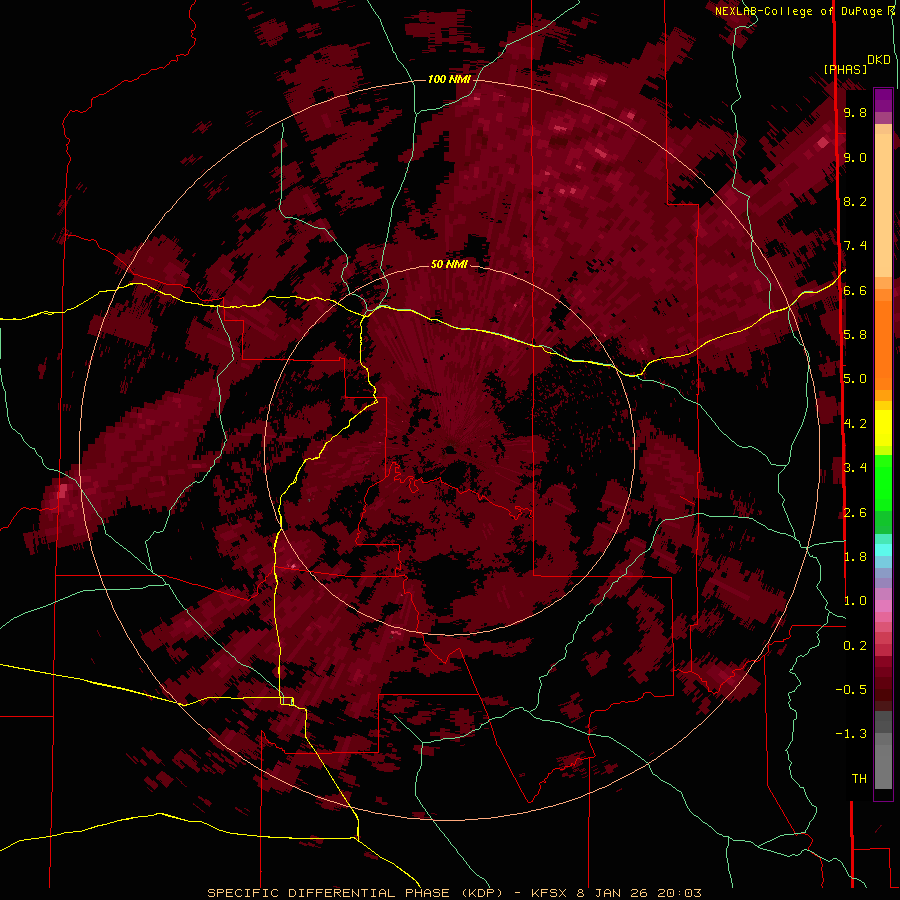Click the 9.0 value on the color scale
The width and height of the screenshot is (900, 900).
tap(855, 158)
